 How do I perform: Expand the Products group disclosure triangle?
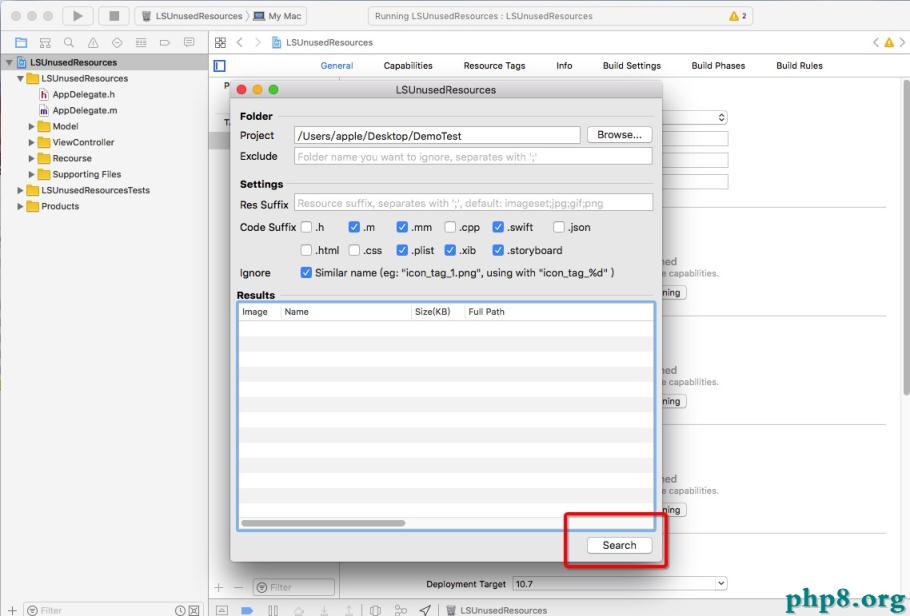(20, 207)
